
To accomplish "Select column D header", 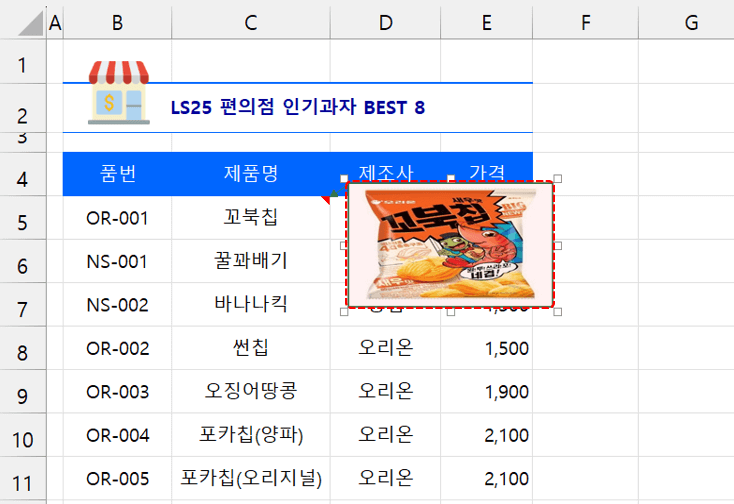I will point(385,22).
